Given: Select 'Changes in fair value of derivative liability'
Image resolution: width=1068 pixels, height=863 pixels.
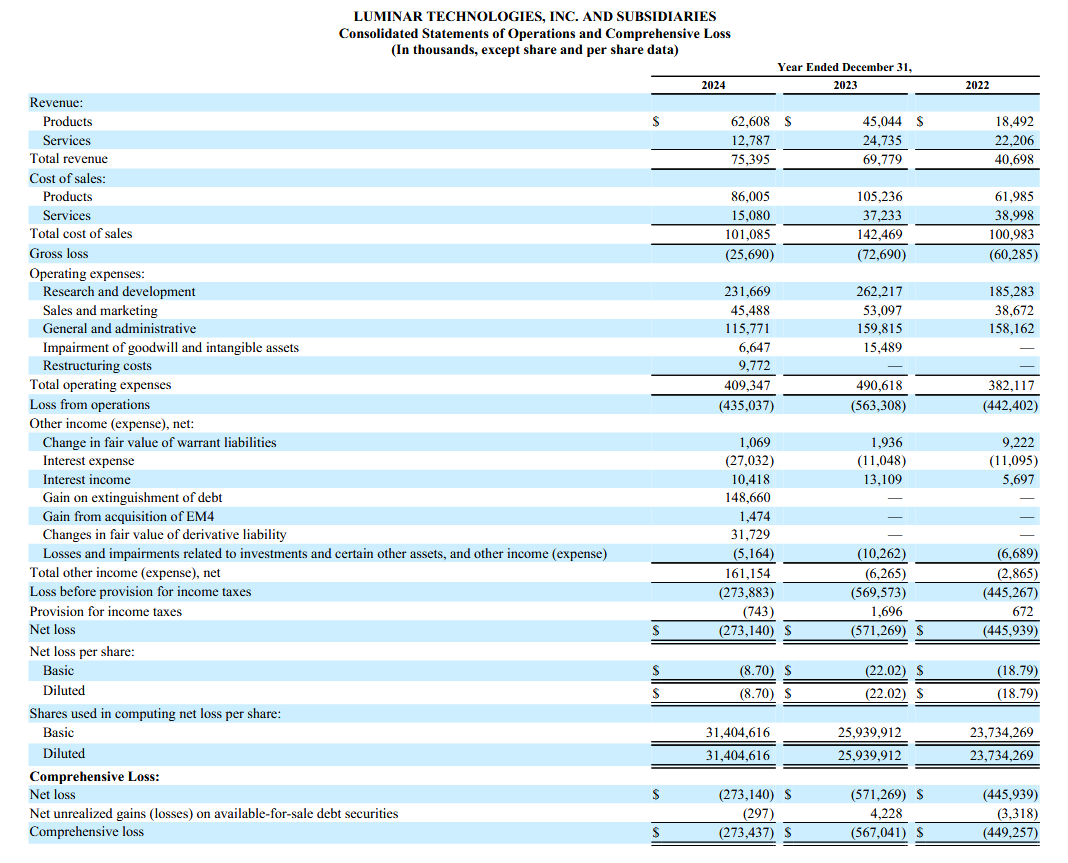Looking at the screenshot, I should tap(164, 535).
